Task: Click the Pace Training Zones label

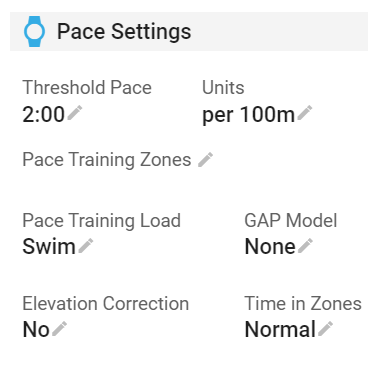Action: click(107, 159)
